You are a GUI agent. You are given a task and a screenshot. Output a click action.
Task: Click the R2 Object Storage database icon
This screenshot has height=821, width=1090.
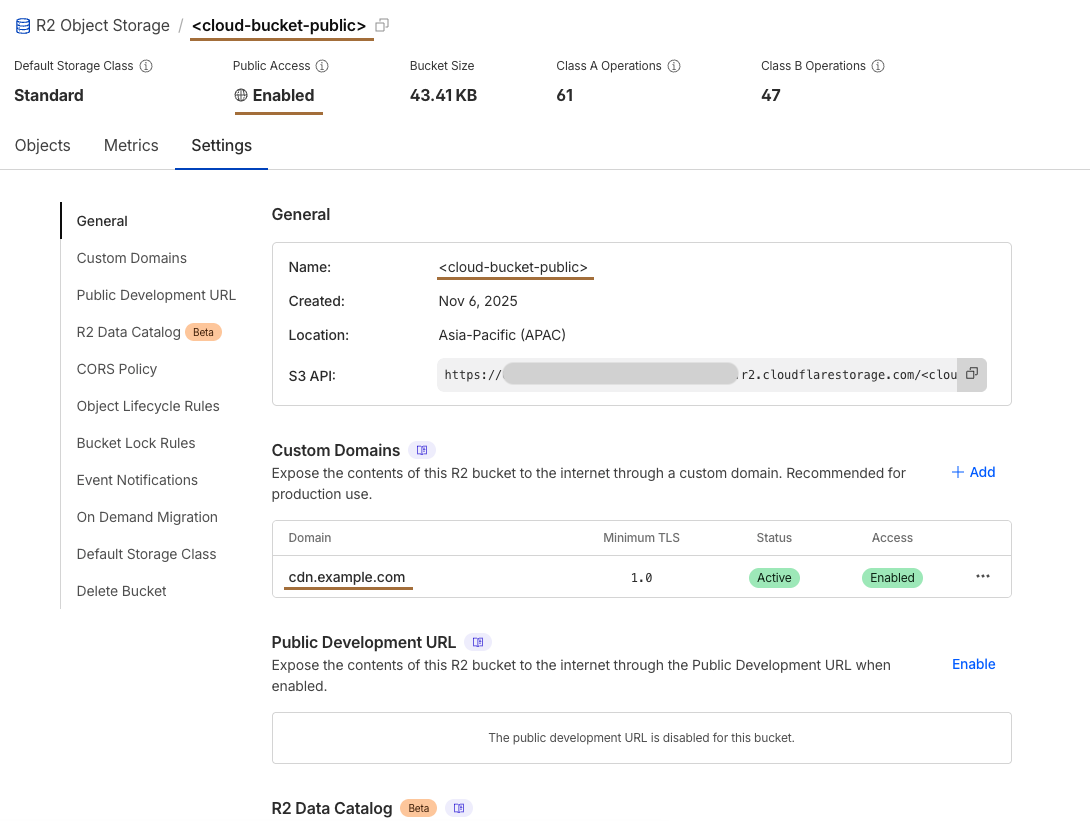click(x=21, y=24)
